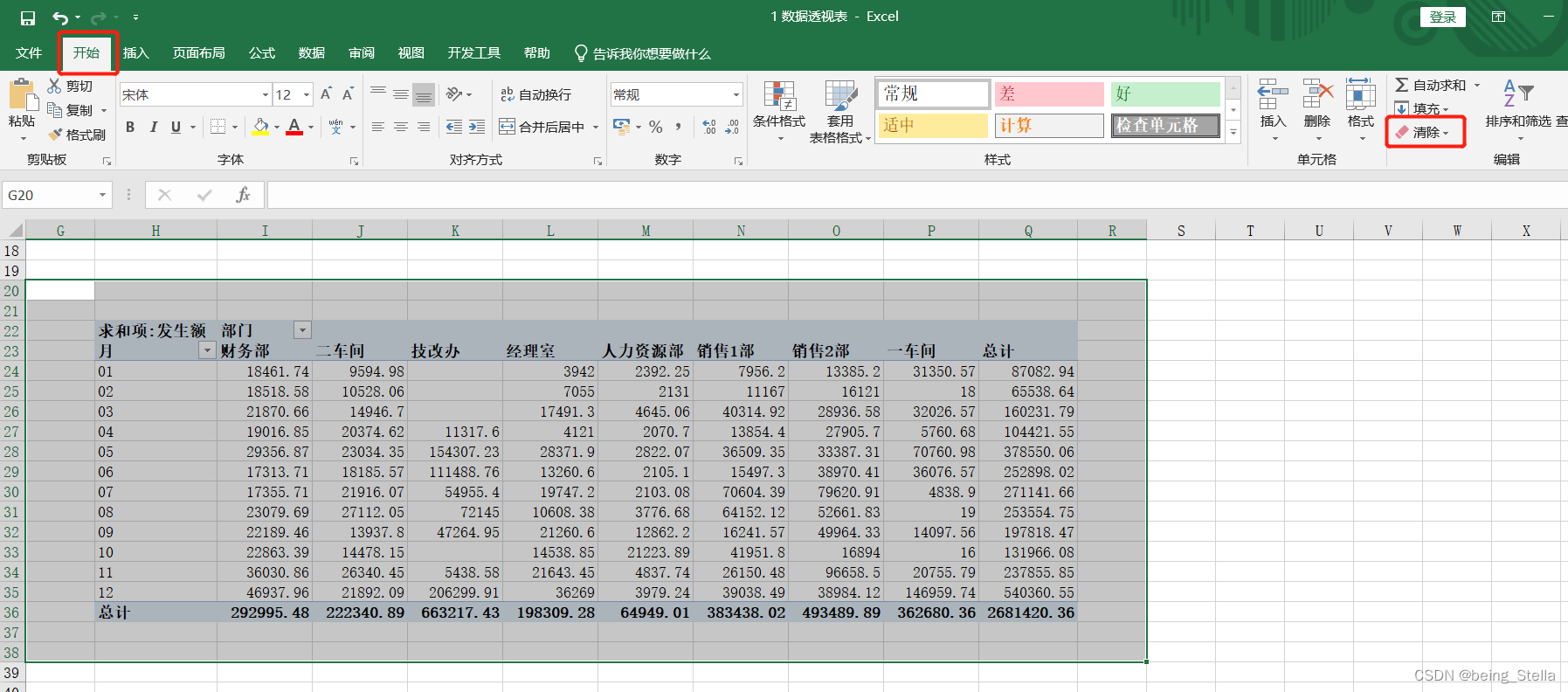Toggle Italic formatting
This screenshot has height=692, width=1568.
click(x=153, y=127)
